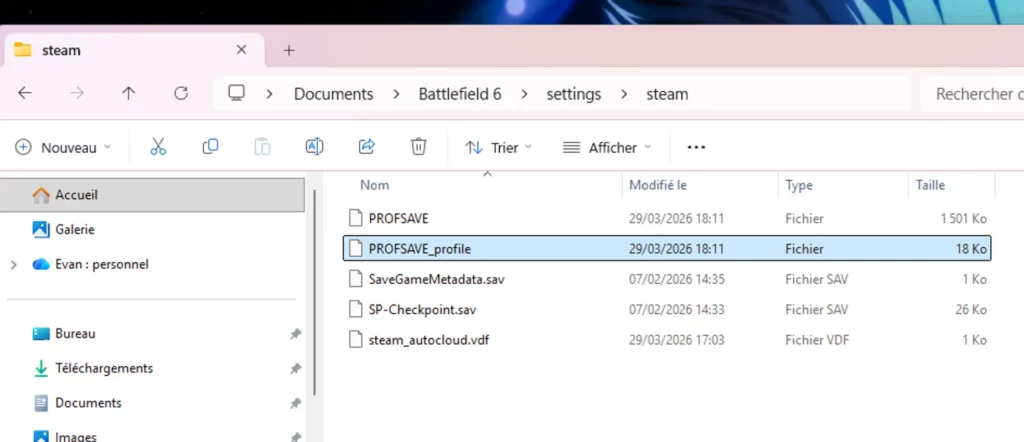The width and height of the screenshot is (1024, 442).
Task: Open a new tab with plus button
Action: 289,50
